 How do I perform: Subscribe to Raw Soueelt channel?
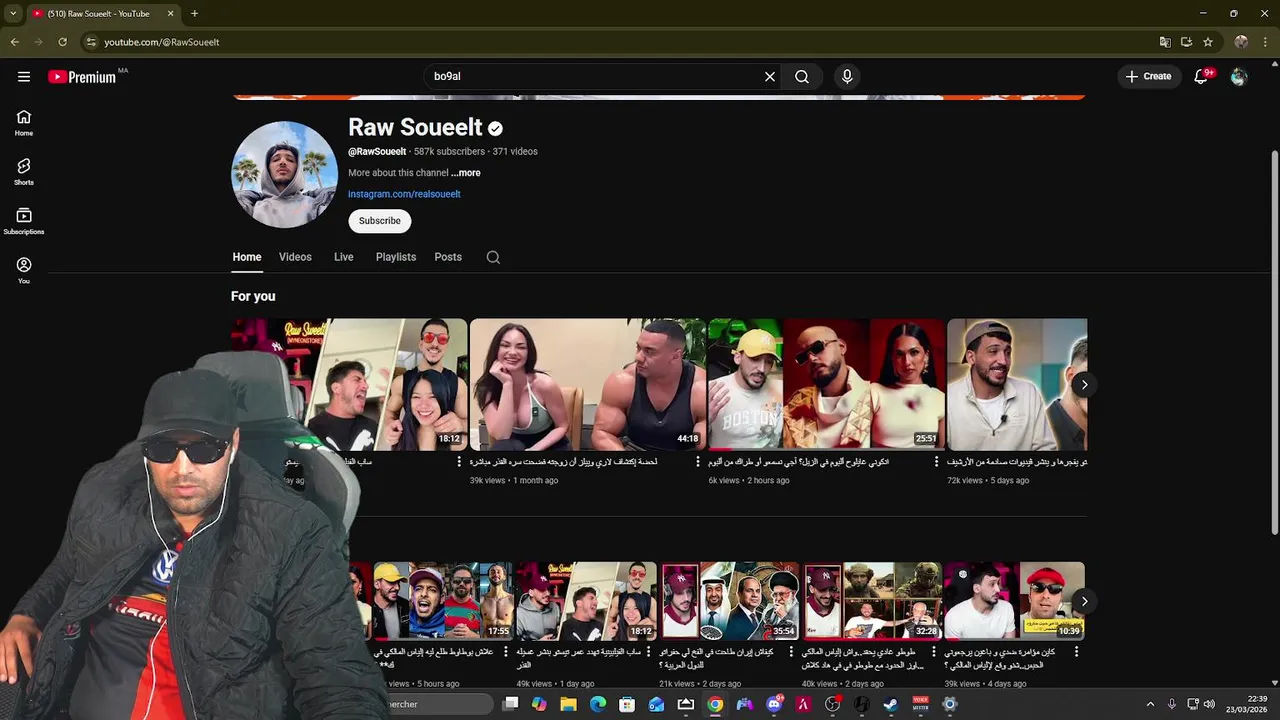(380, 221)
